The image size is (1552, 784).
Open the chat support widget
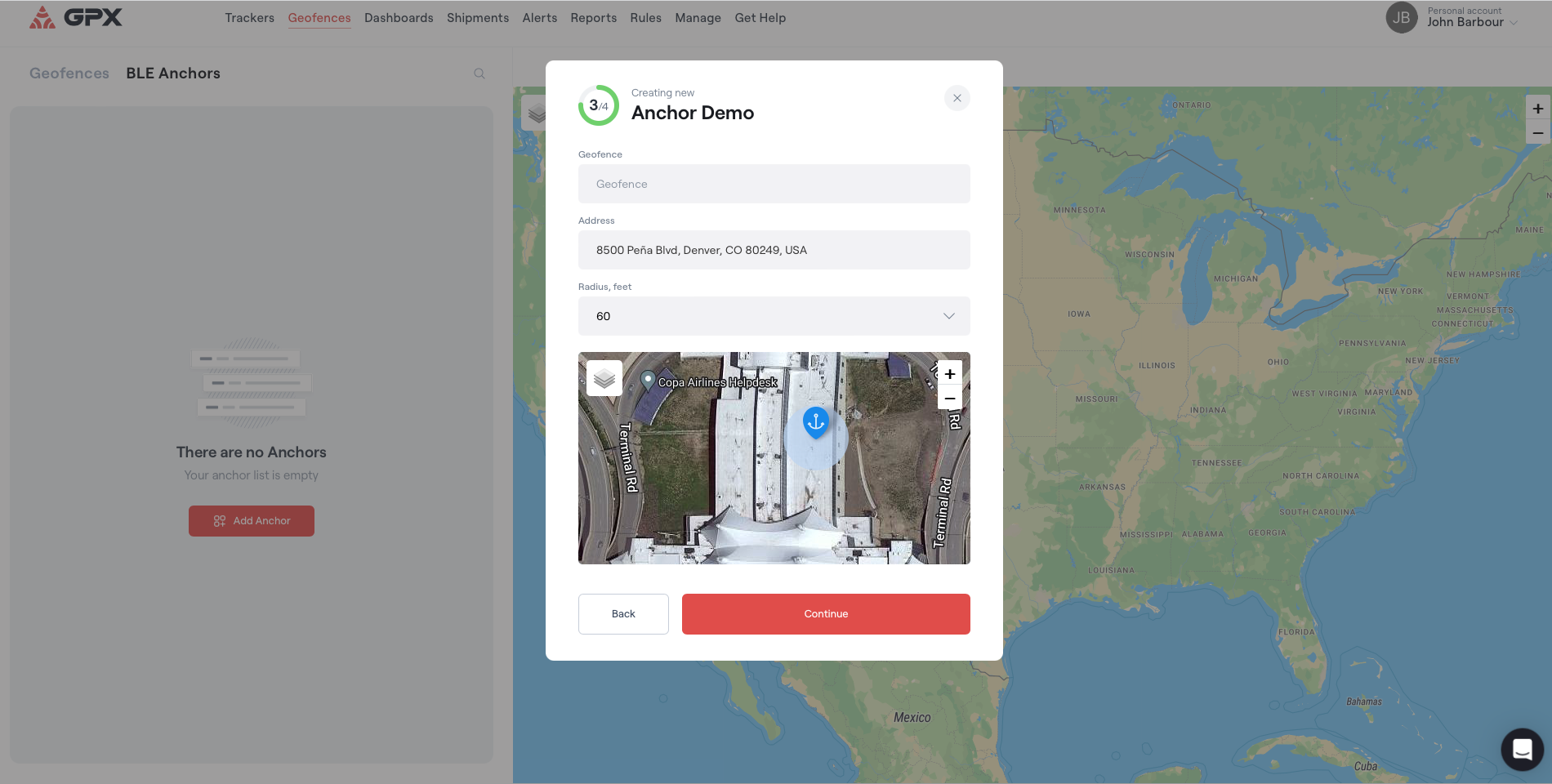1522,749
